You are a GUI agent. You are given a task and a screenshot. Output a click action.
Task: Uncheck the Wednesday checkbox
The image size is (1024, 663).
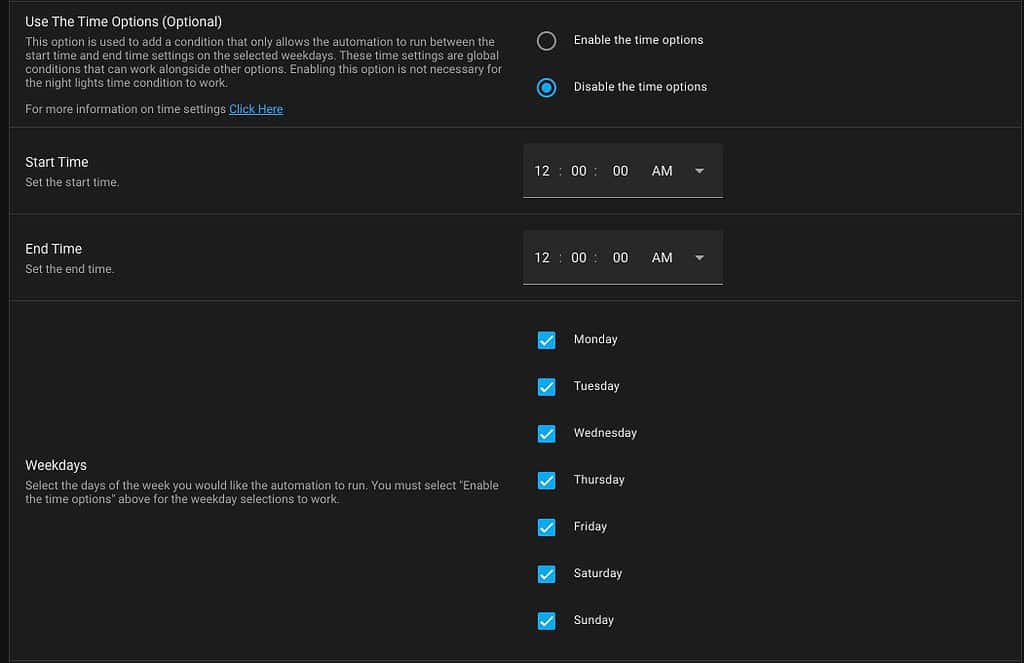click(547, 434)
